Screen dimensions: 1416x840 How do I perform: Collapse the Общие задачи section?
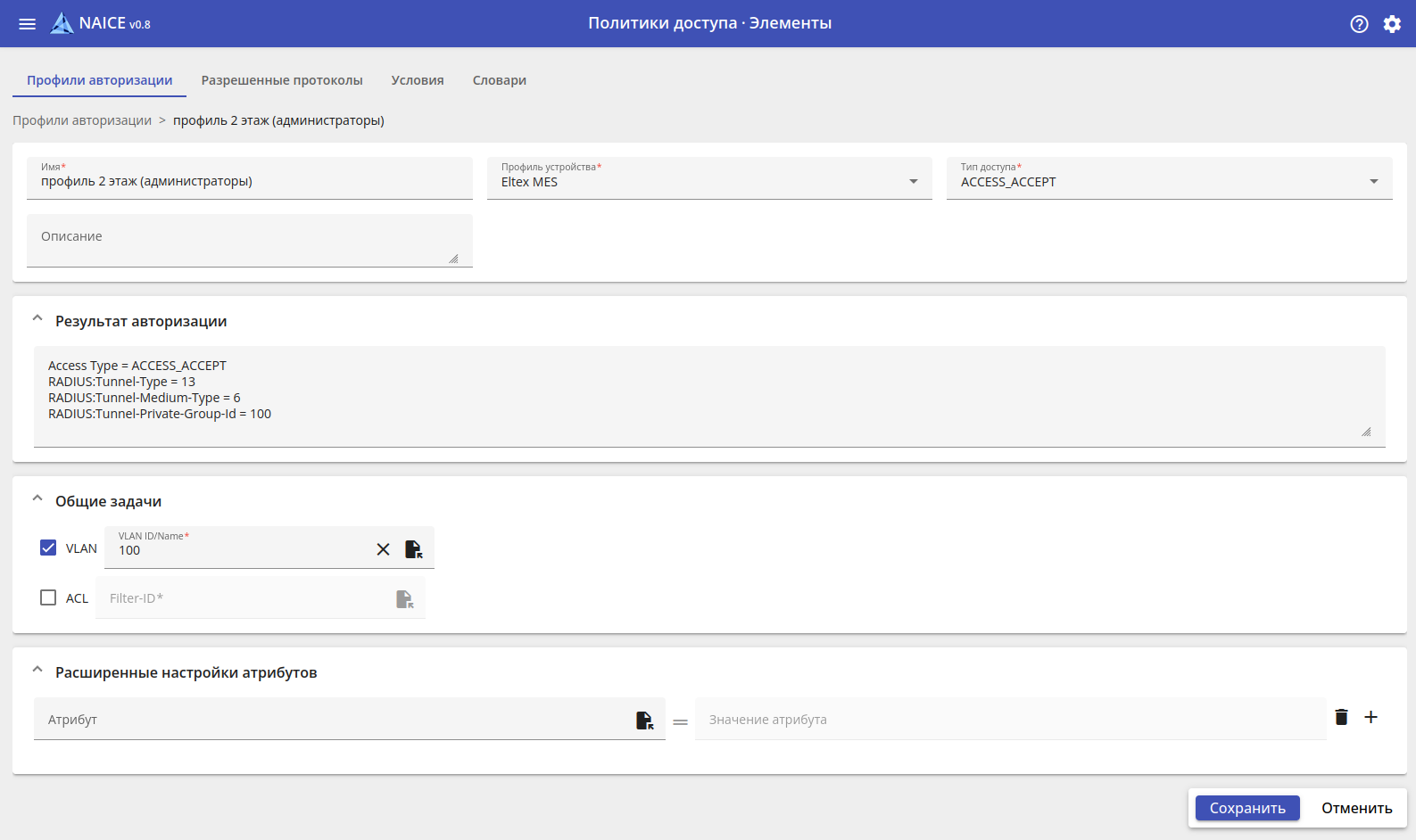coord(37,498)
